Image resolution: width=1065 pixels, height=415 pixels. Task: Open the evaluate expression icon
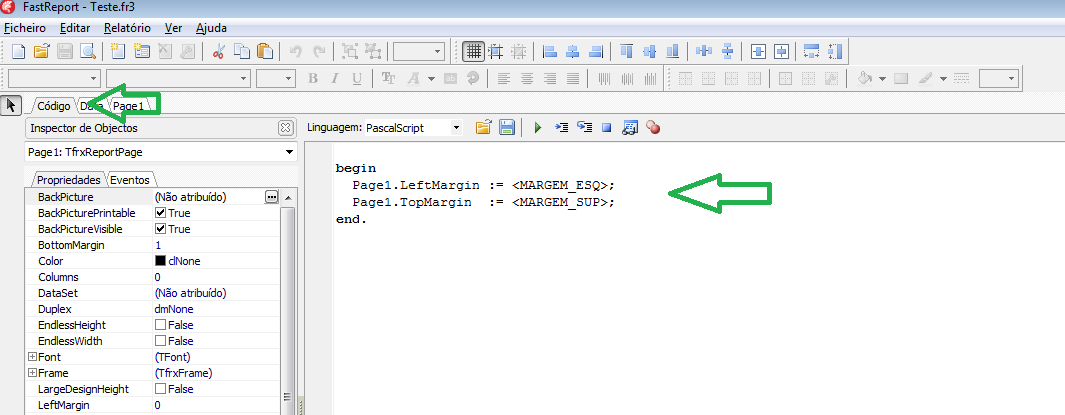coord(630,127)
